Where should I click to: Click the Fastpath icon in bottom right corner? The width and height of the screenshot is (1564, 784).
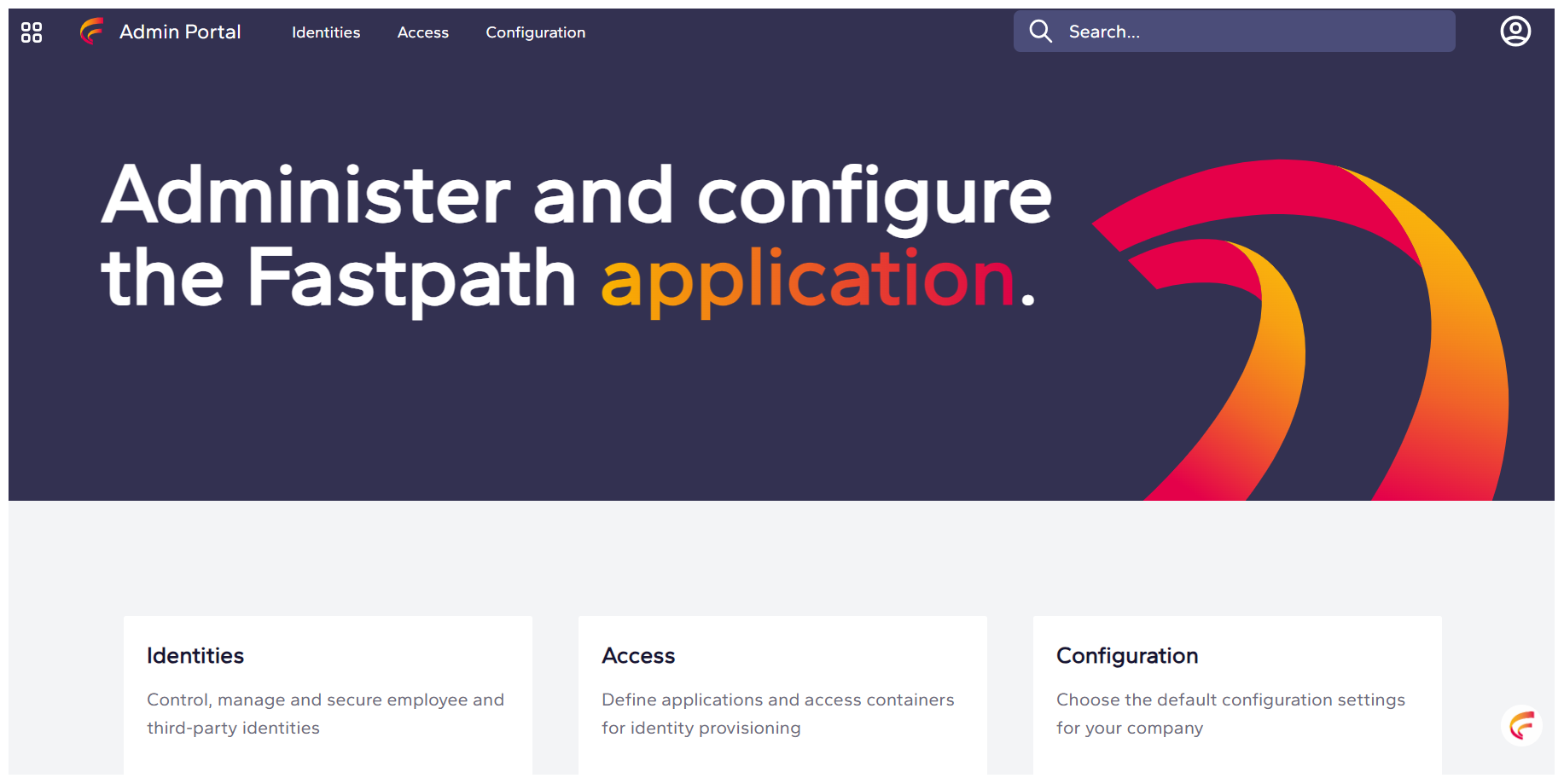click(x=1522, y=726)
